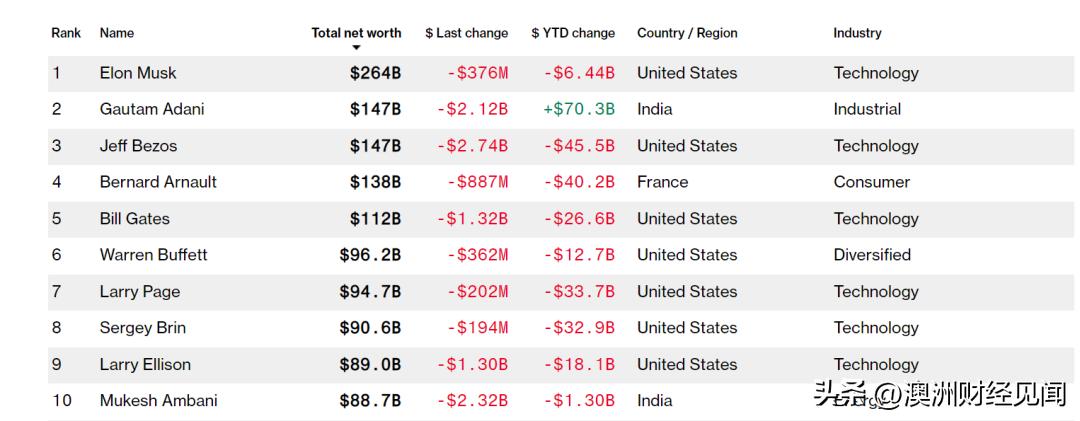The width and height of the screenshot is (1080, 421).
Task: Open Bernard Arnault's profile
Action: pyautogui.click(x=158, y=182)
